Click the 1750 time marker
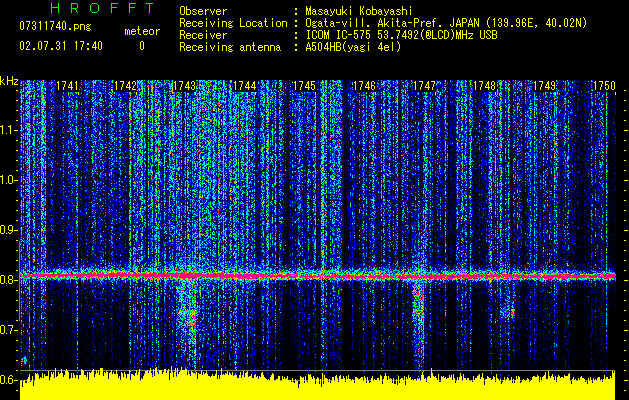The width and height of the screenshot is (629, 400). (605, 86)
